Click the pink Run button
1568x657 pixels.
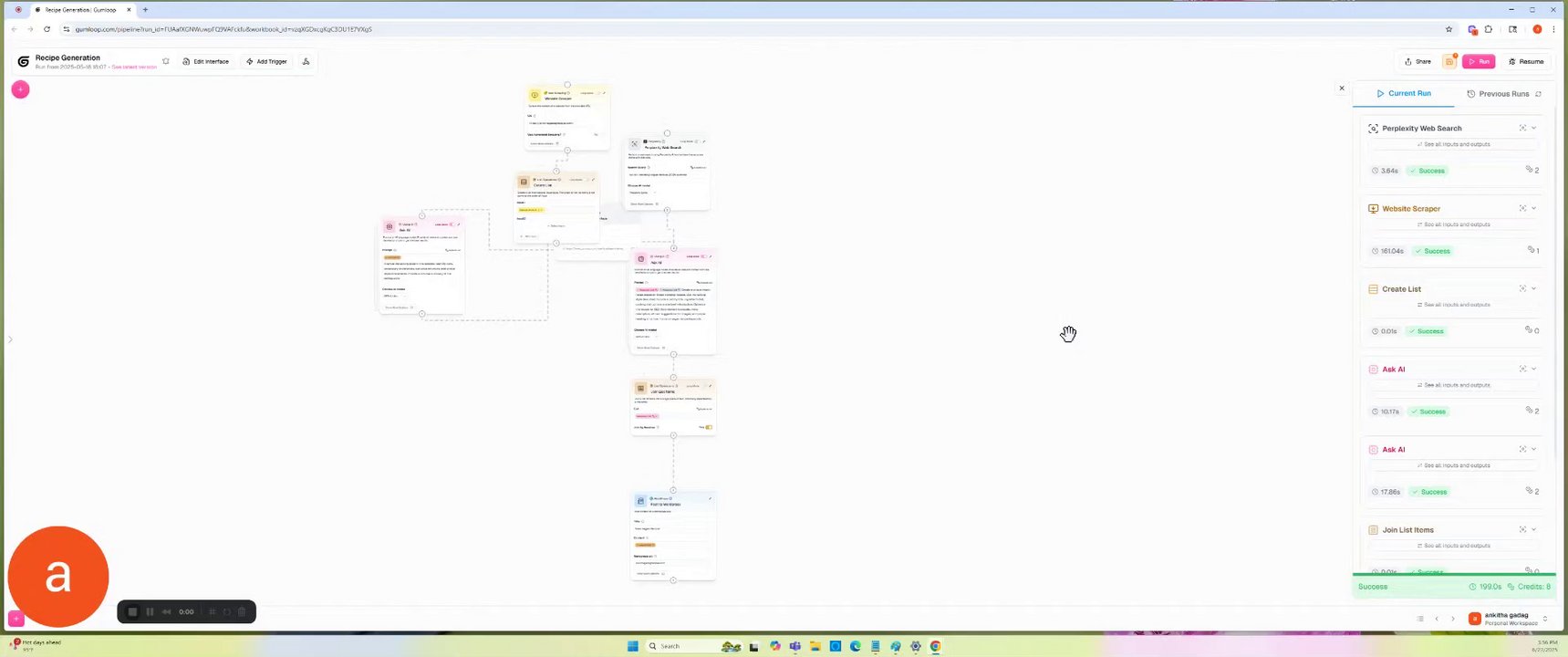pos(1479,61)
